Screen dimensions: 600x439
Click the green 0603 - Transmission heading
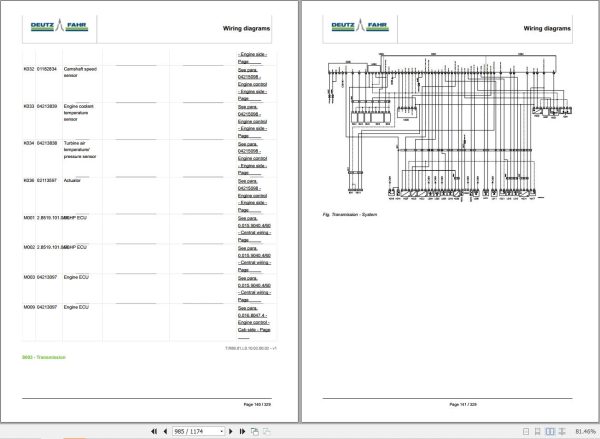coord(44,357)
